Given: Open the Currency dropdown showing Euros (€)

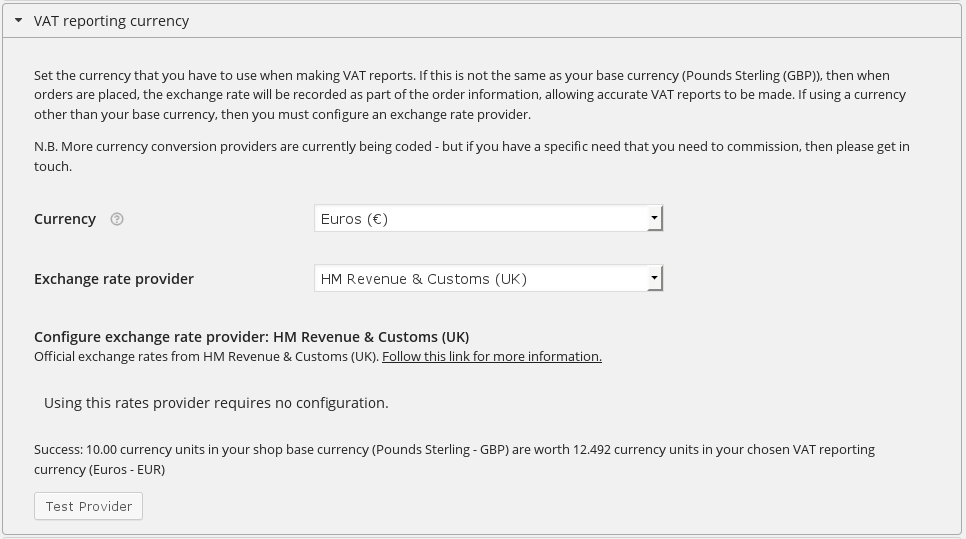Looking at the screenshot, I should 489,219.
